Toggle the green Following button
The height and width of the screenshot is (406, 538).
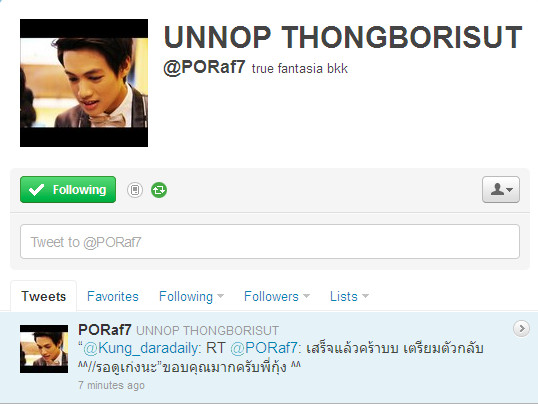tap(68, 189)
